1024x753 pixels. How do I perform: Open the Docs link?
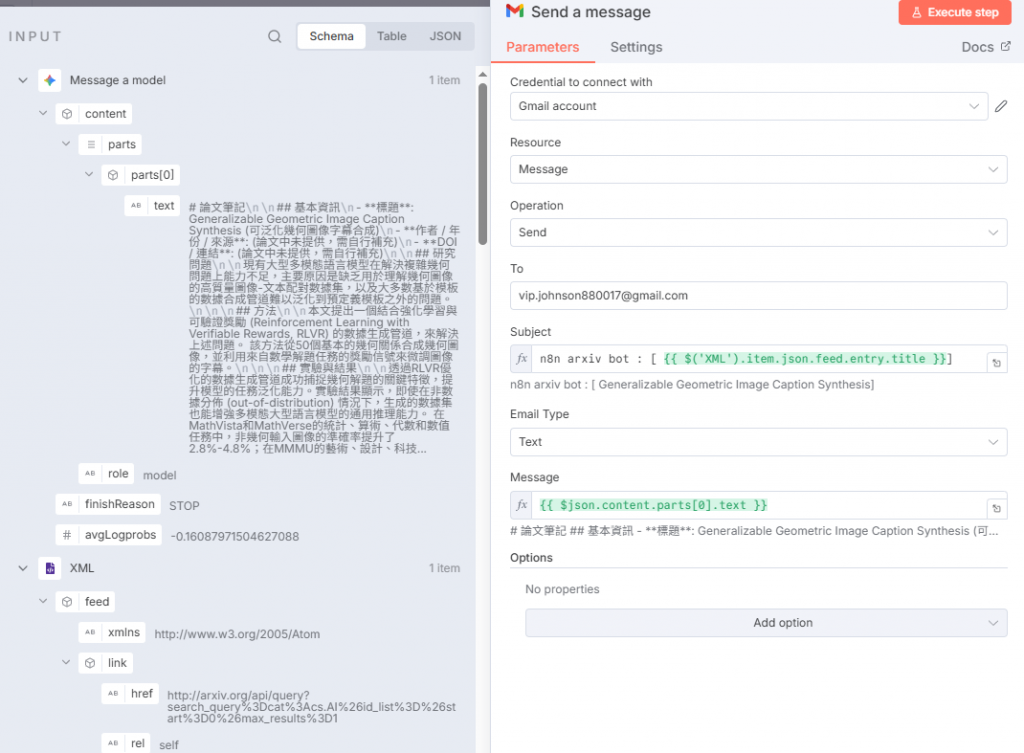(985, 47)
